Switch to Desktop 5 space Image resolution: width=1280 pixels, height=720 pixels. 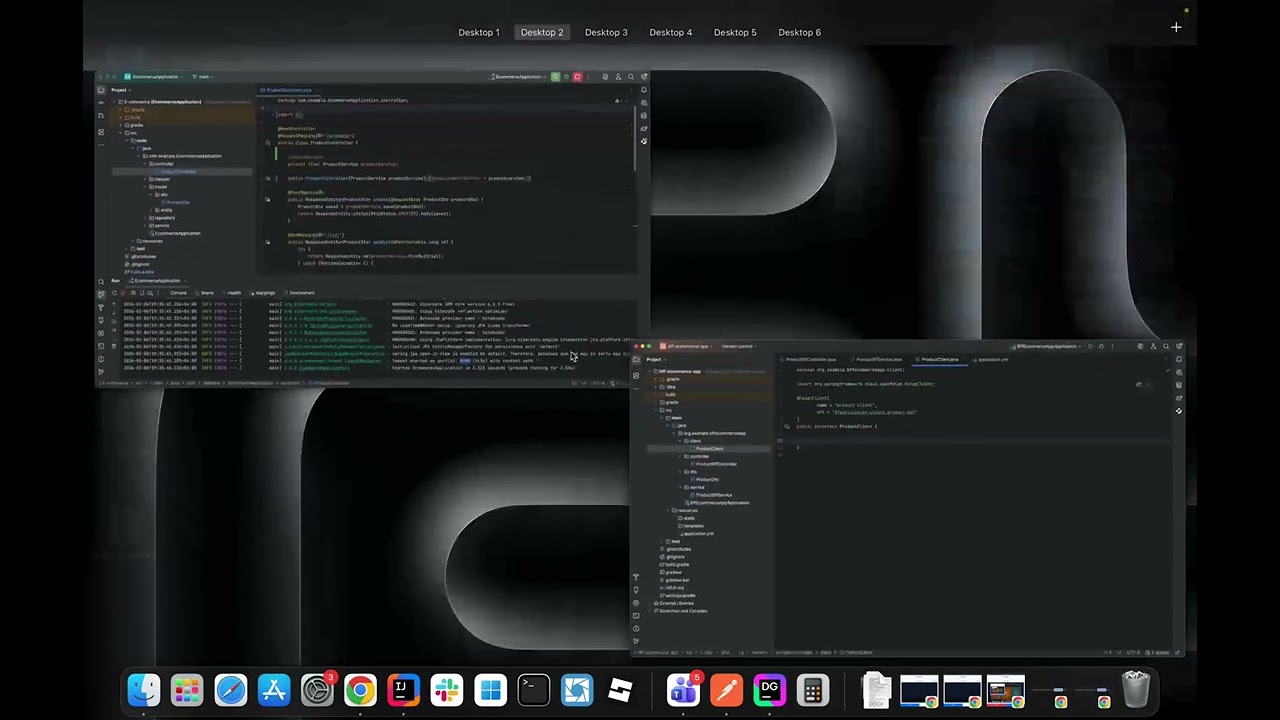(x=735, y=32)
